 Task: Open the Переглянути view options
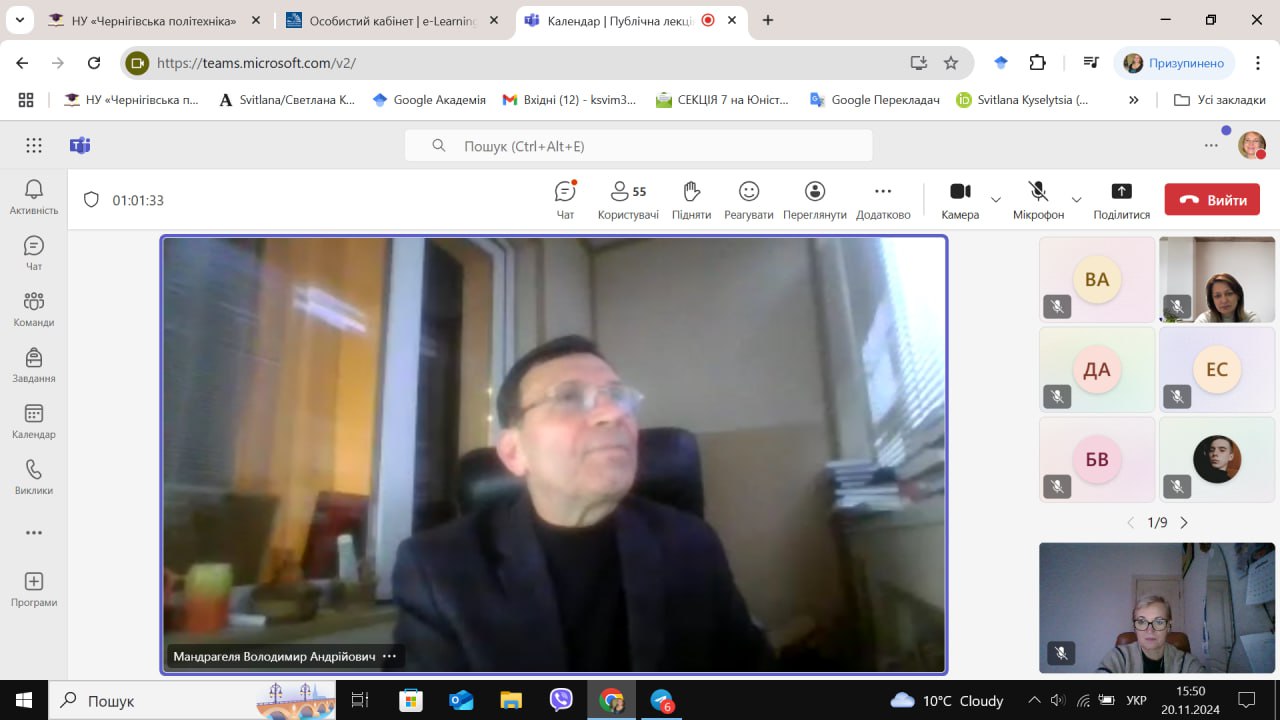[x=814, y=199]
